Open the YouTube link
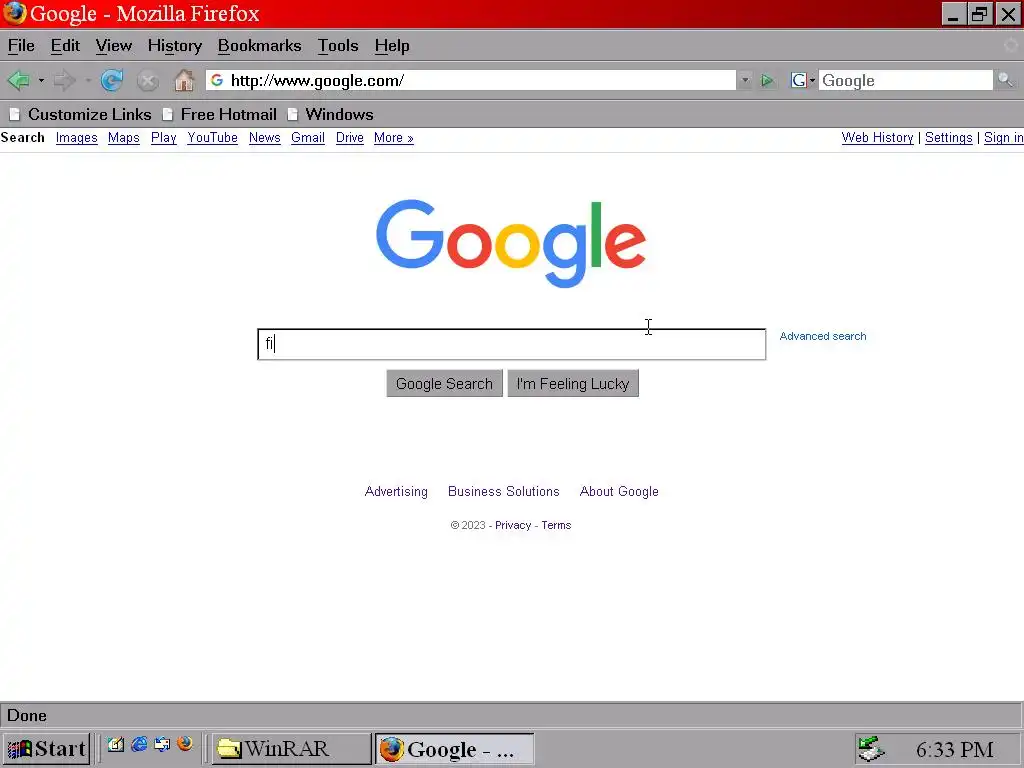The height and width of the screenshot is (768, 1024). pyautogui.click(x=212, y=138)
